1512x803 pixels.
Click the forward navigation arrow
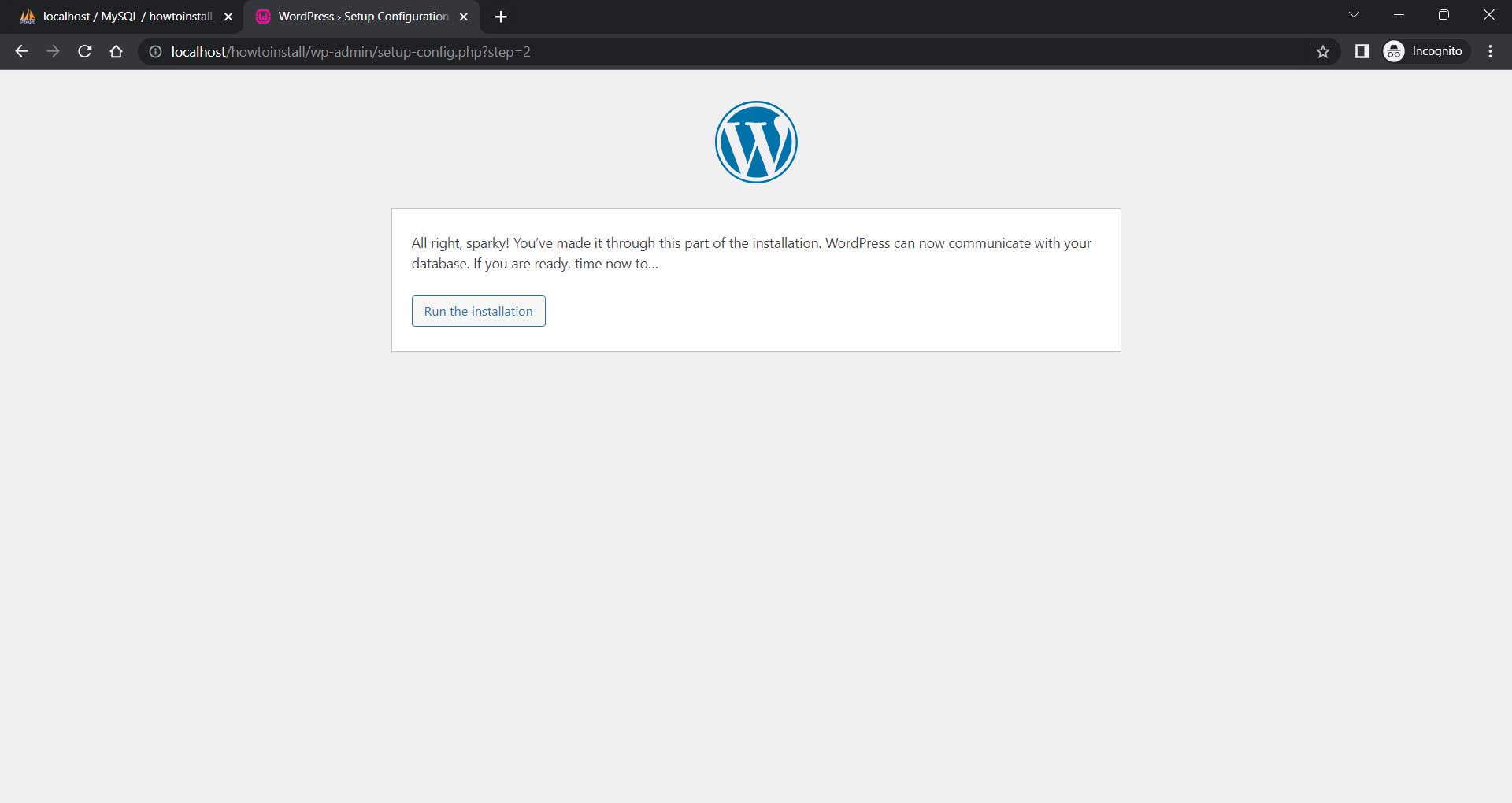tap(53, 51)
